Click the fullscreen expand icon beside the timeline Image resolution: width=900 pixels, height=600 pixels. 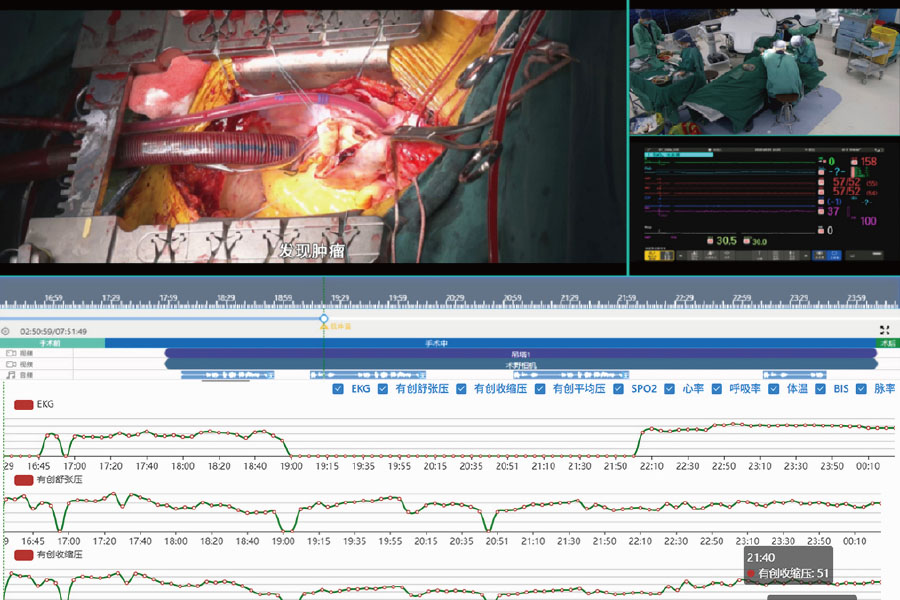click(x=885, y=330)
